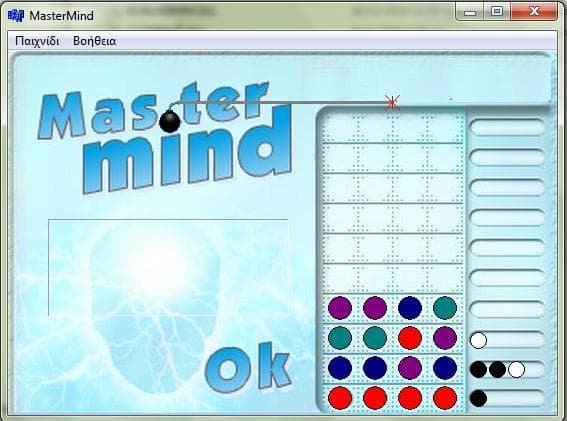Click purple peg ending the teal-teal-red-purple row
Screen dimensions: 567x421
pyautogui.click(x=445, y=338)
